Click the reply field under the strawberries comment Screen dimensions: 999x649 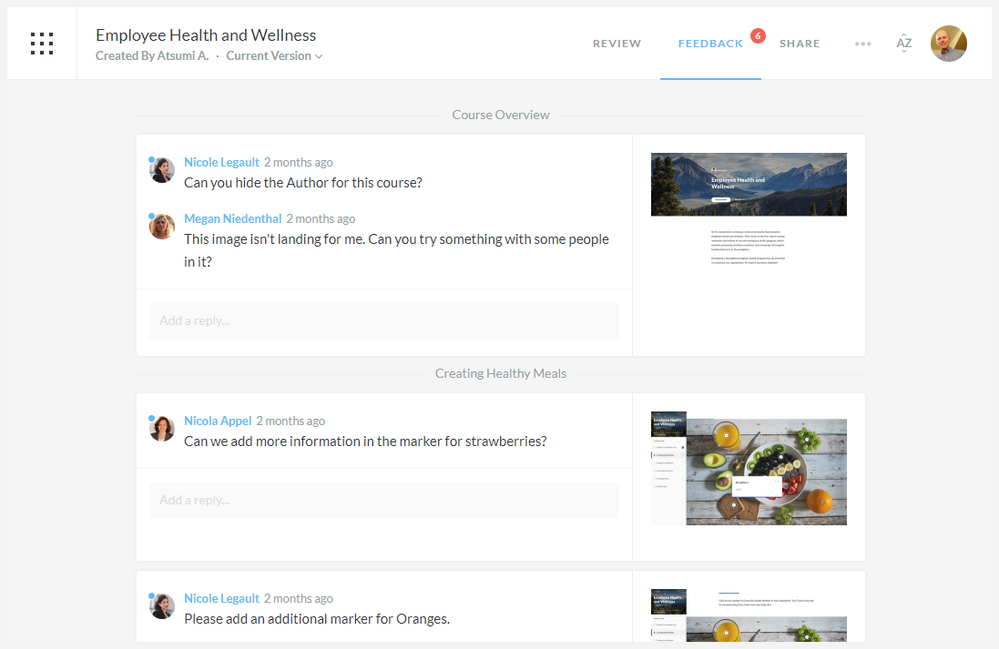pyautogui.click(x=384, y=501)
